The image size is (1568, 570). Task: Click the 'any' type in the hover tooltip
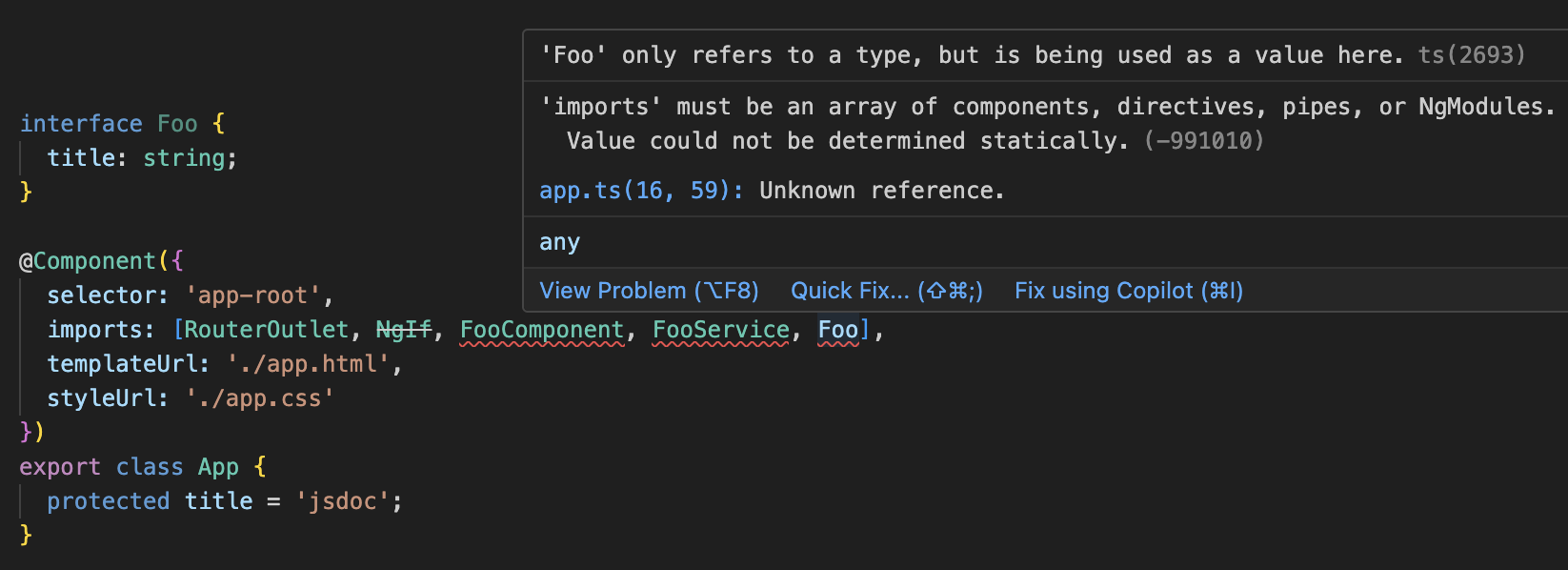point(560,242)
